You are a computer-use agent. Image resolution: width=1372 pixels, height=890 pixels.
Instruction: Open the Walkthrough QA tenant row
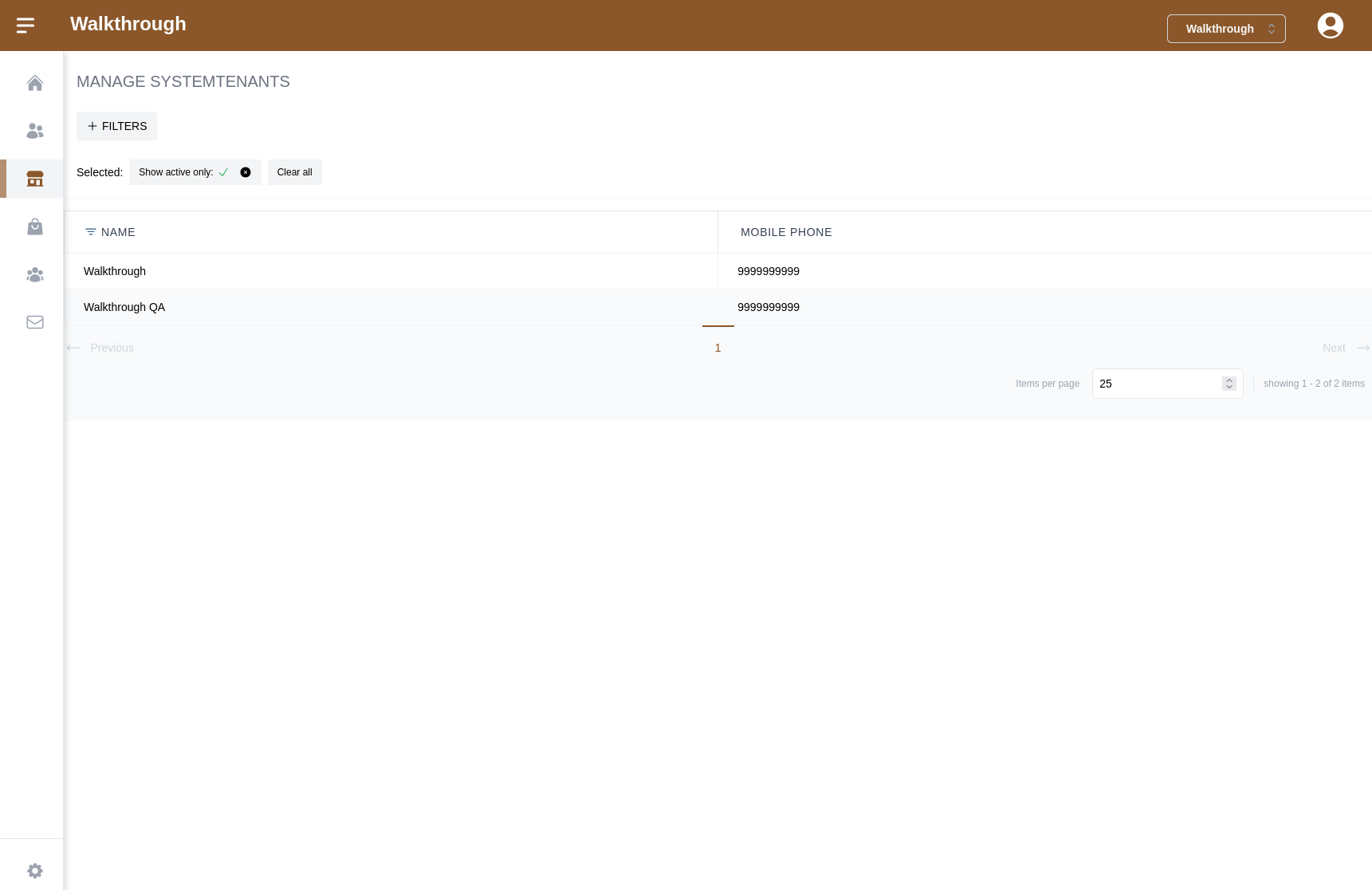pyautogui.click(x=124, y=307)
